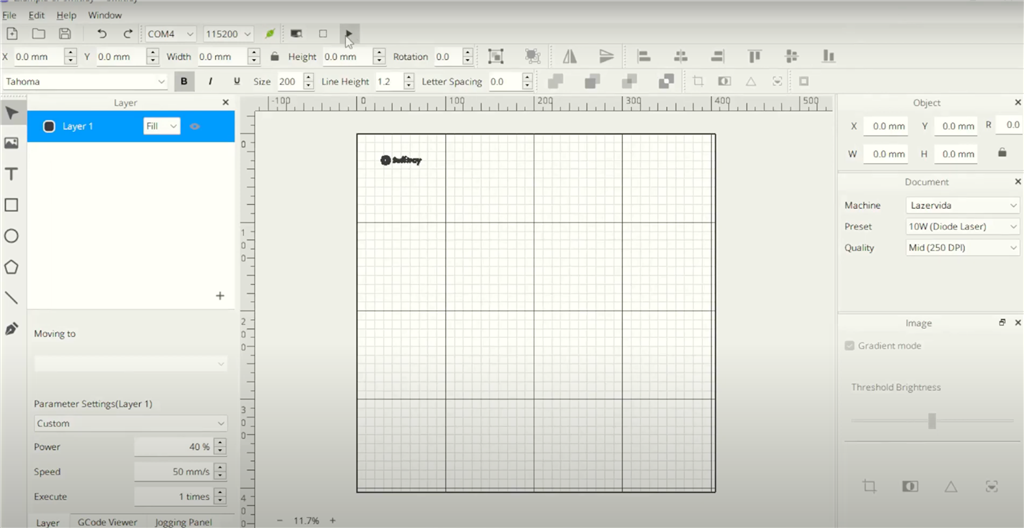1024x528 pixels.
Task: Open the Window menu
Action: [x=105, y=16]
